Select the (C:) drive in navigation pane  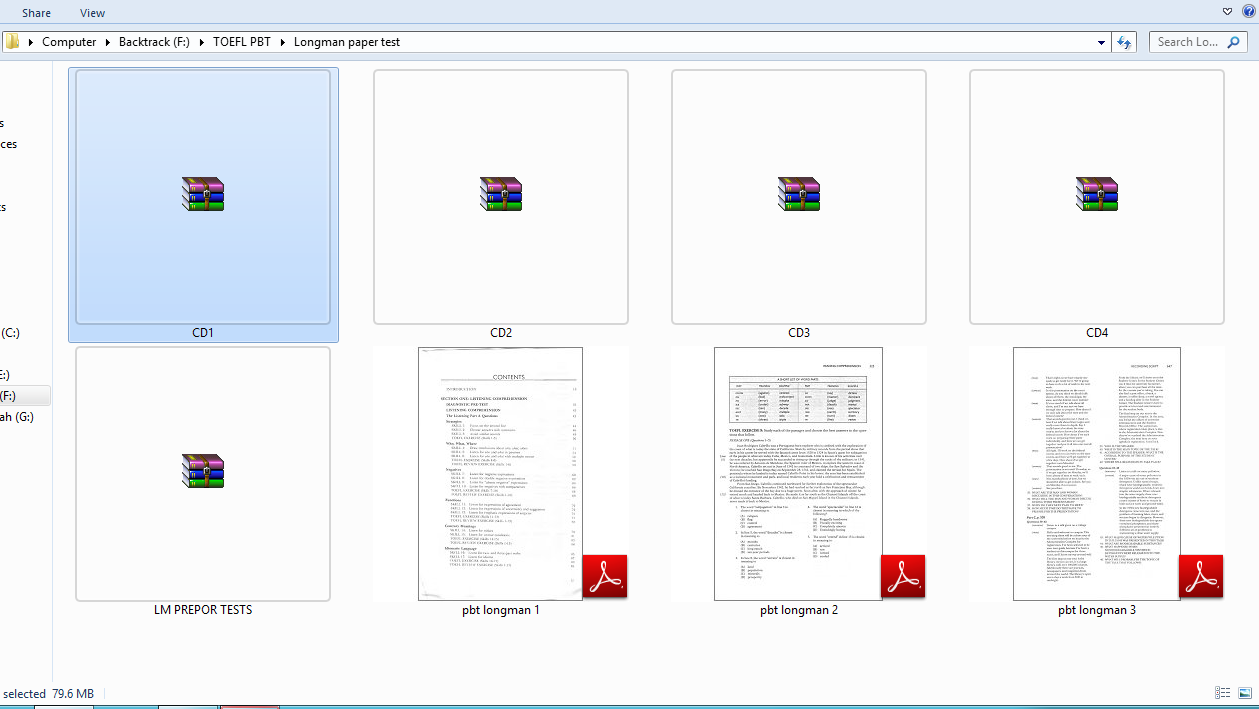tap(10, 332)
